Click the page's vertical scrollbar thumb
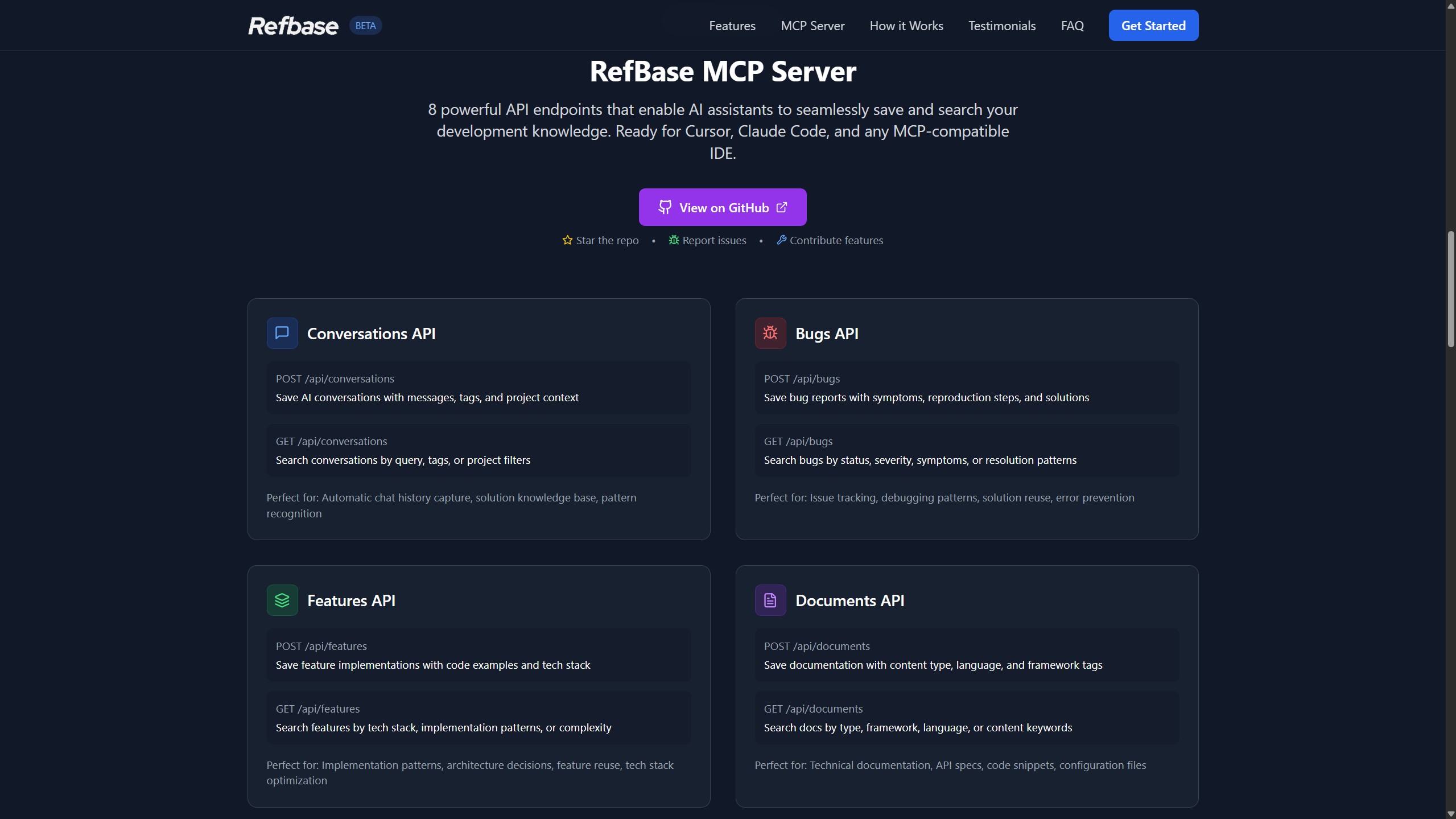1456x819 pixels. (1450, 289)
